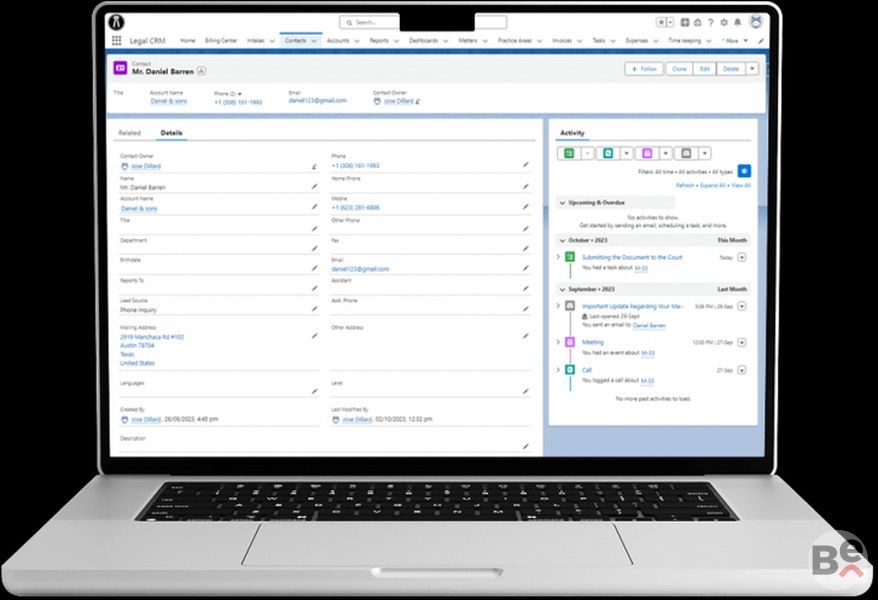Open the Contacts tab dropdown arrow
The height and width of the screenshot is (600, 878).
tap(314, 41)
